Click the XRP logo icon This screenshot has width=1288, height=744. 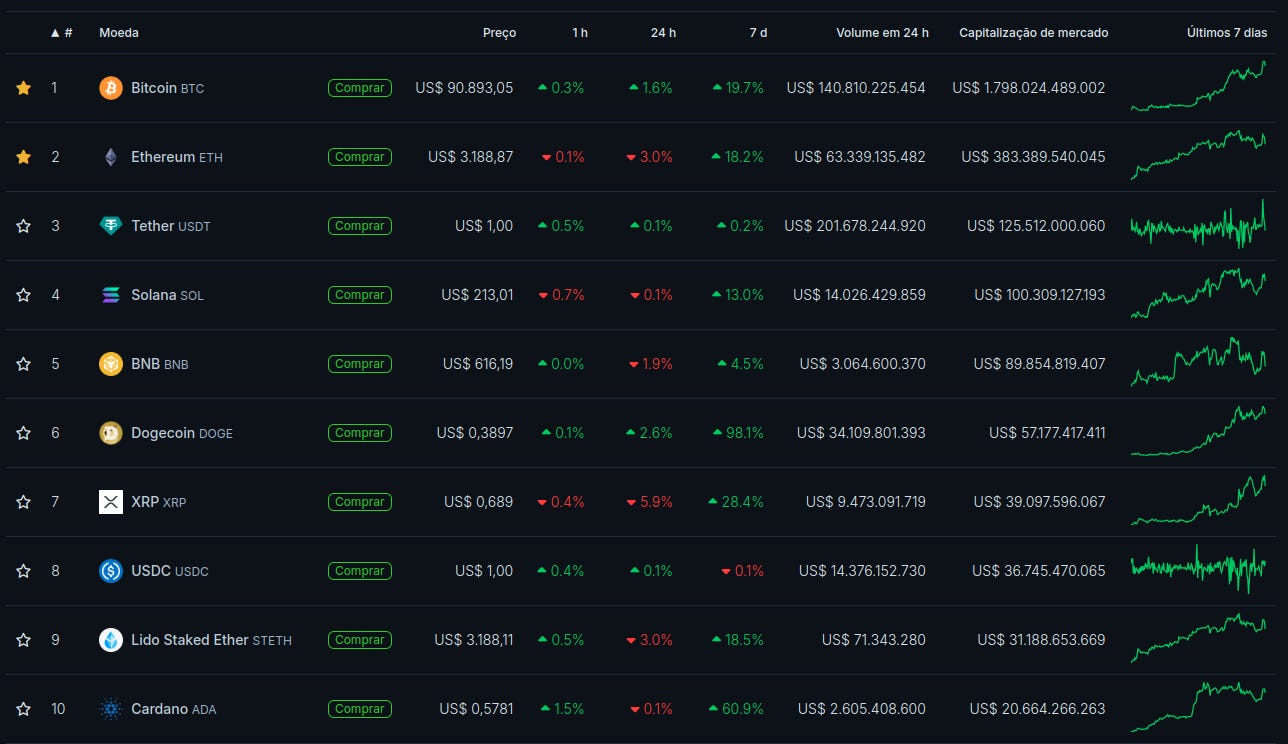[111, 502]
